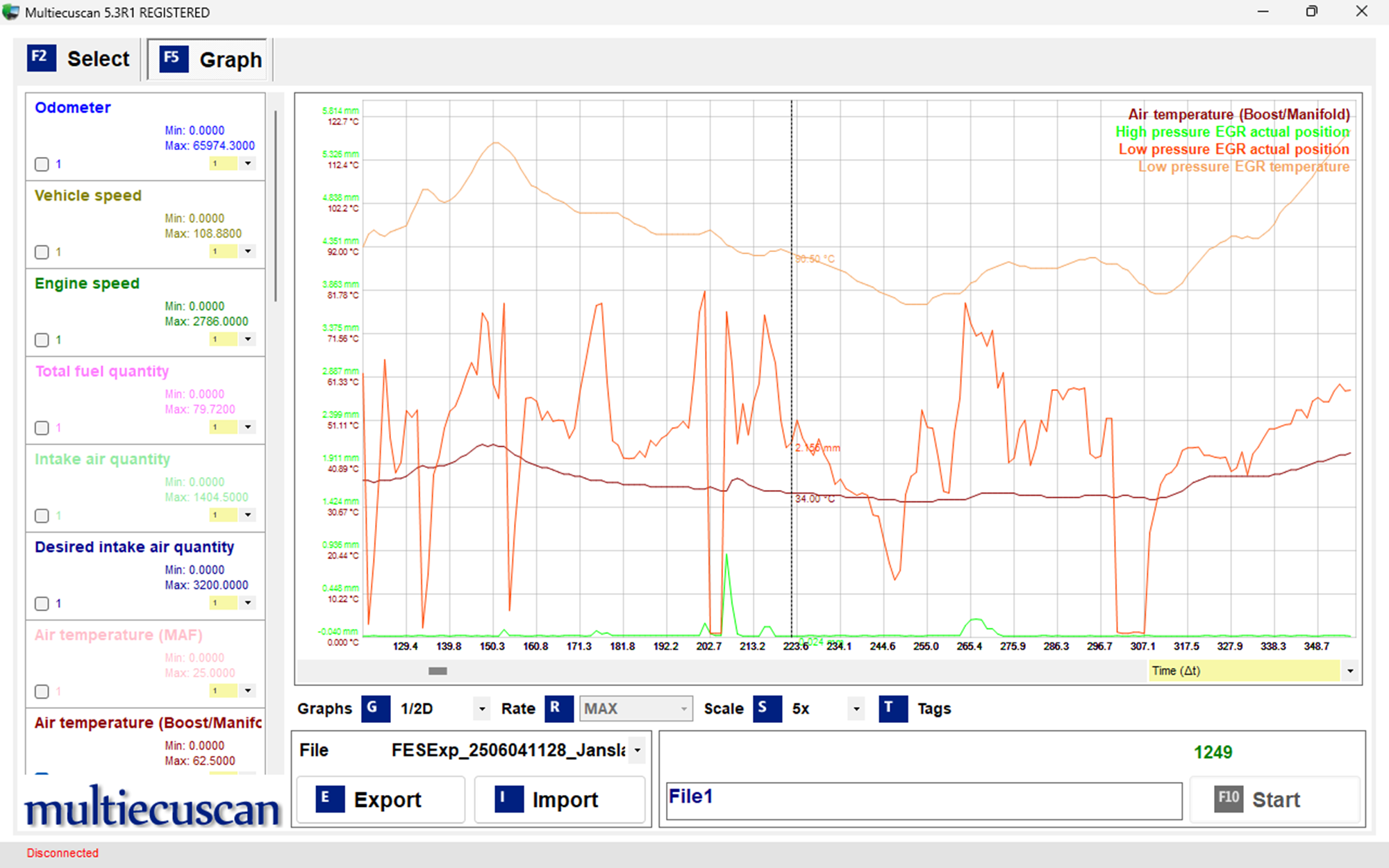The height and width of the screenshot is (868, 1389).
Task: Click the Total fuel quantity parameter title
Action: (x=102, y=372)
